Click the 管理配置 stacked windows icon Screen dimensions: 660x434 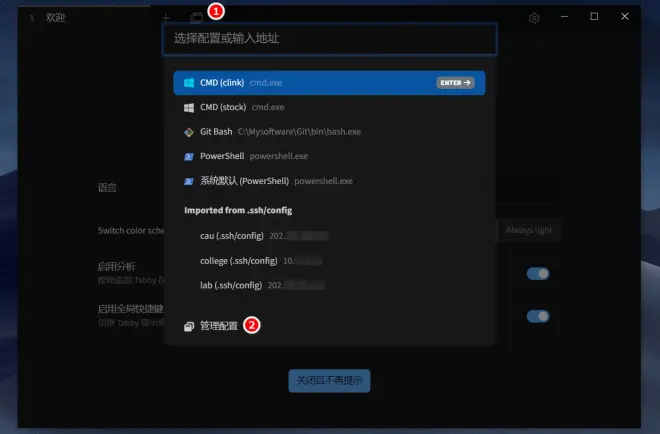[x=189, y=326]
